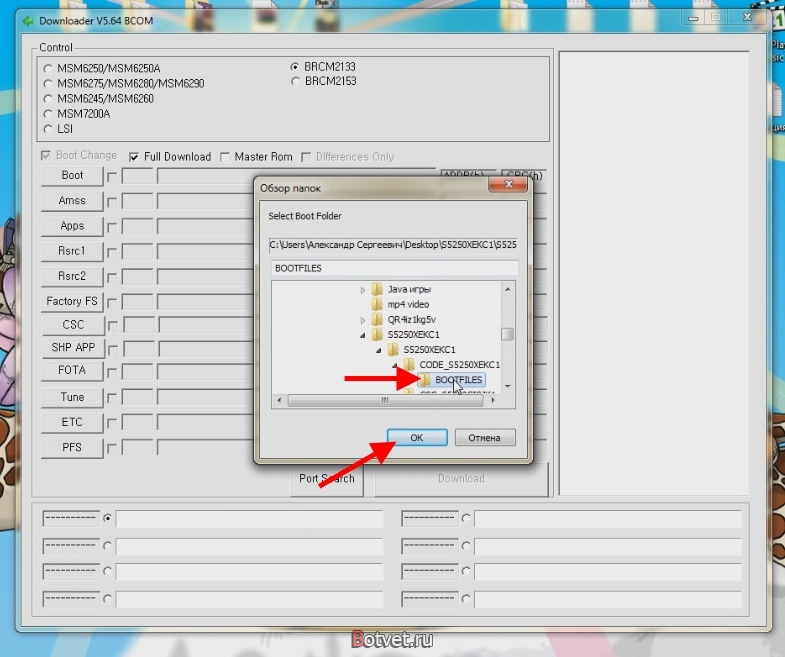This screenshot has height=657, width=785.
Task: Collapse the top S5250XEKC1 folder node
Action: pyautogui.click(x=363, y=335)
